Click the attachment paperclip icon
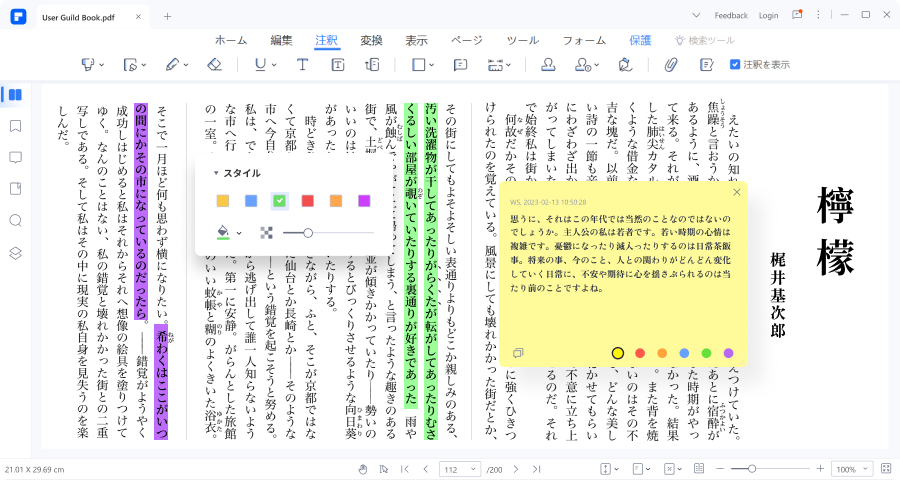Viewport: 900px width, 480px height. [670, 65]
